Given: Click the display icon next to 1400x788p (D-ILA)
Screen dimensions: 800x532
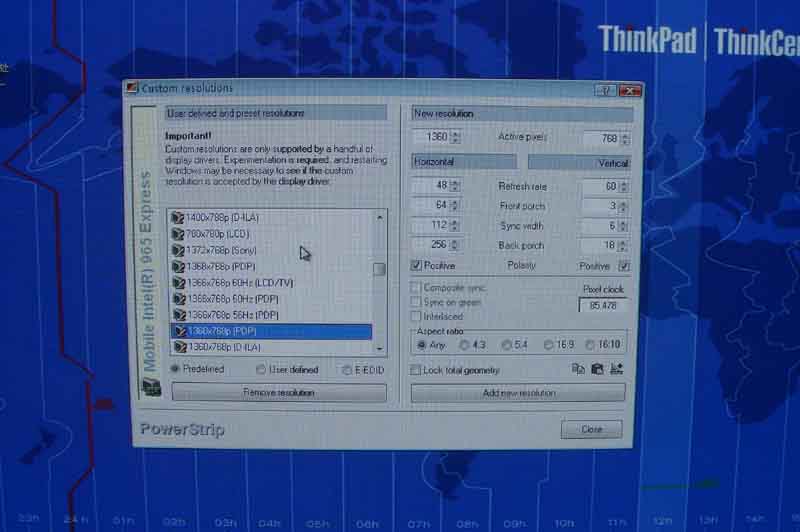Looking at the screenshot, I should coord(178,217).
